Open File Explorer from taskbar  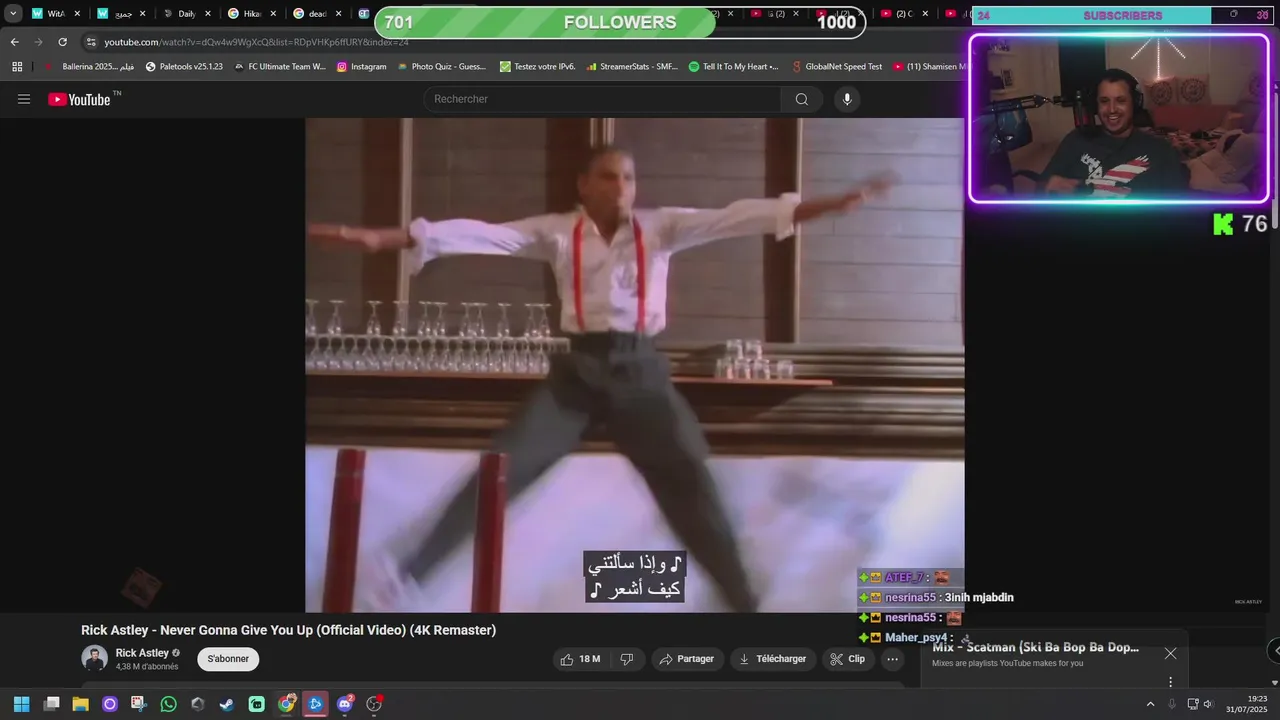tap(81, 704)
